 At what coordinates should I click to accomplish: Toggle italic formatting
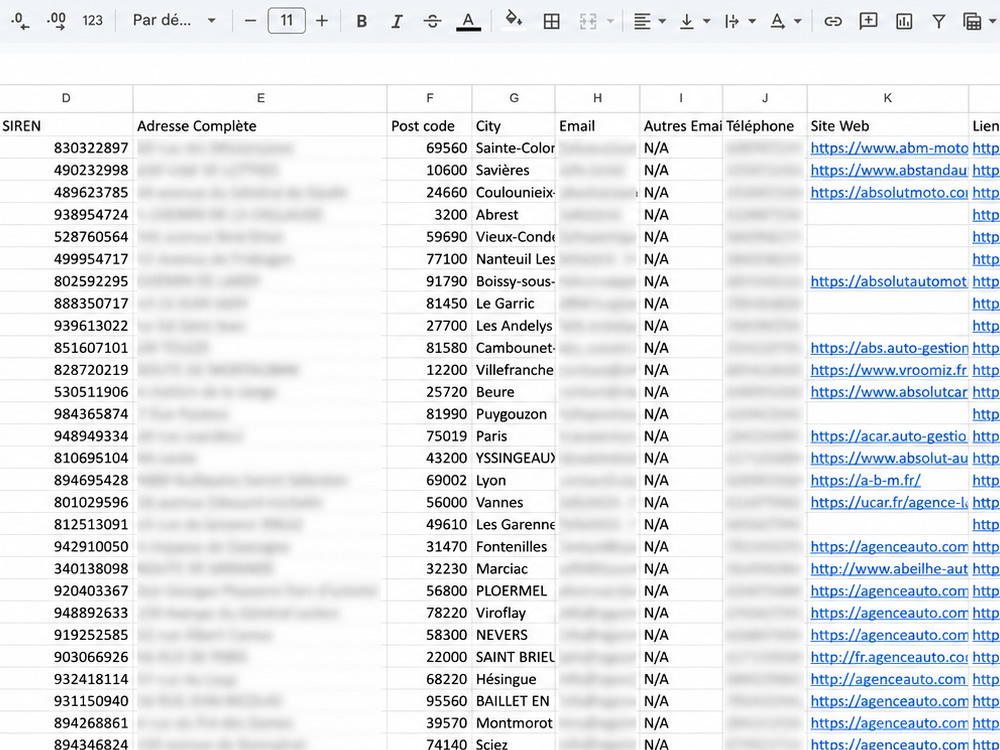397,21
